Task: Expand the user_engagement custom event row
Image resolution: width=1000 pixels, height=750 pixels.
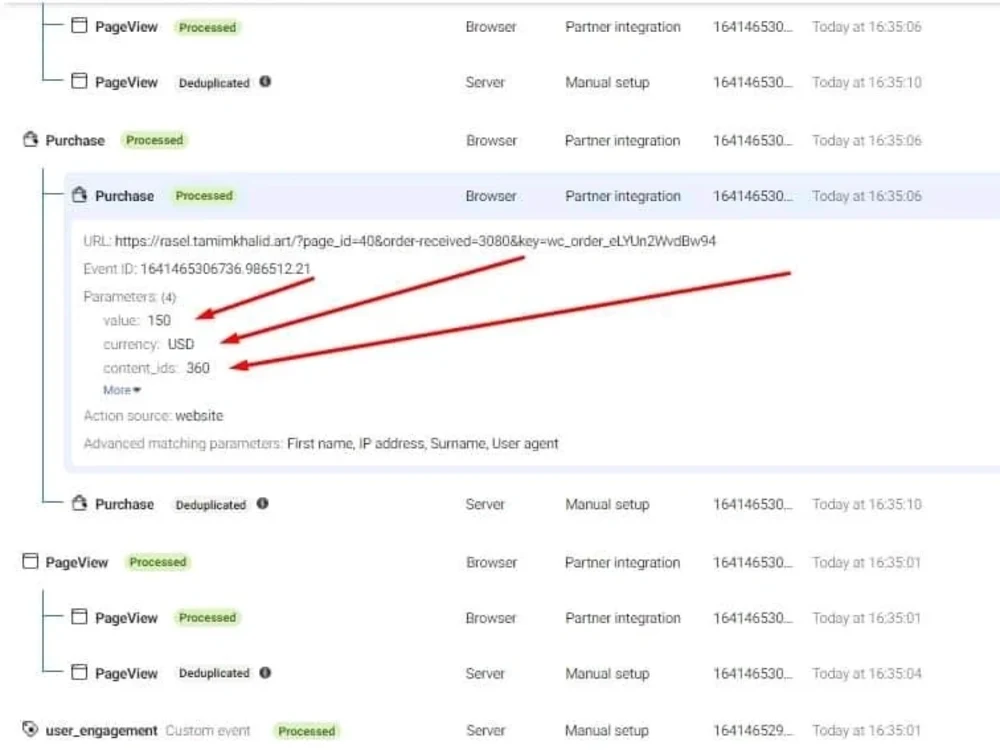Action: coord(500,730)
